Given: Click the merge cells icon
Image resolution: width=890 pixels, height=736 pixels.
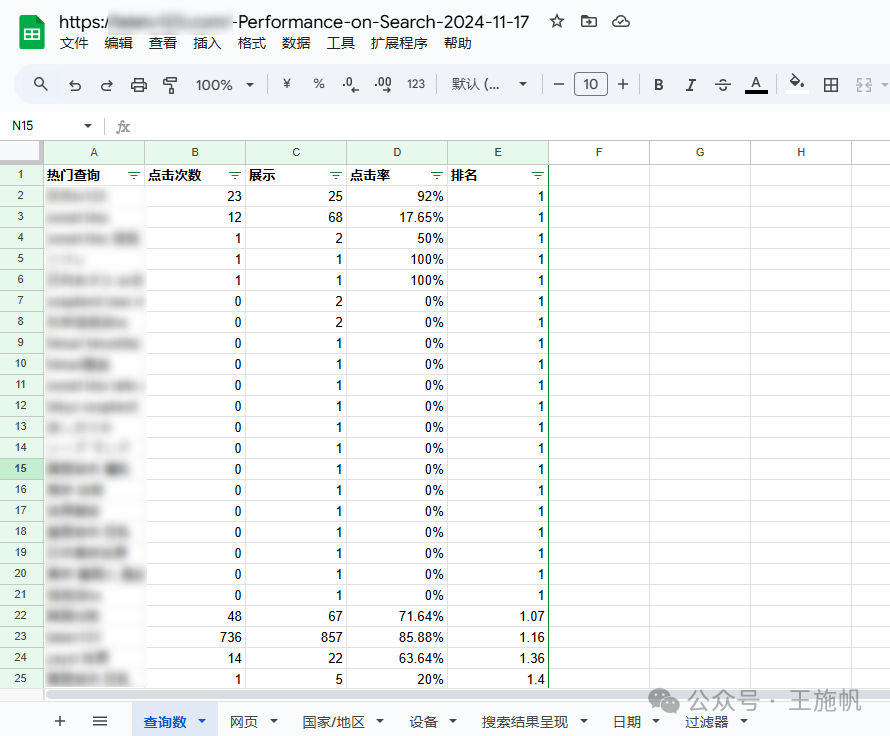Looking at the screenshot, I should pyautogui.click(x=863, y=85).
